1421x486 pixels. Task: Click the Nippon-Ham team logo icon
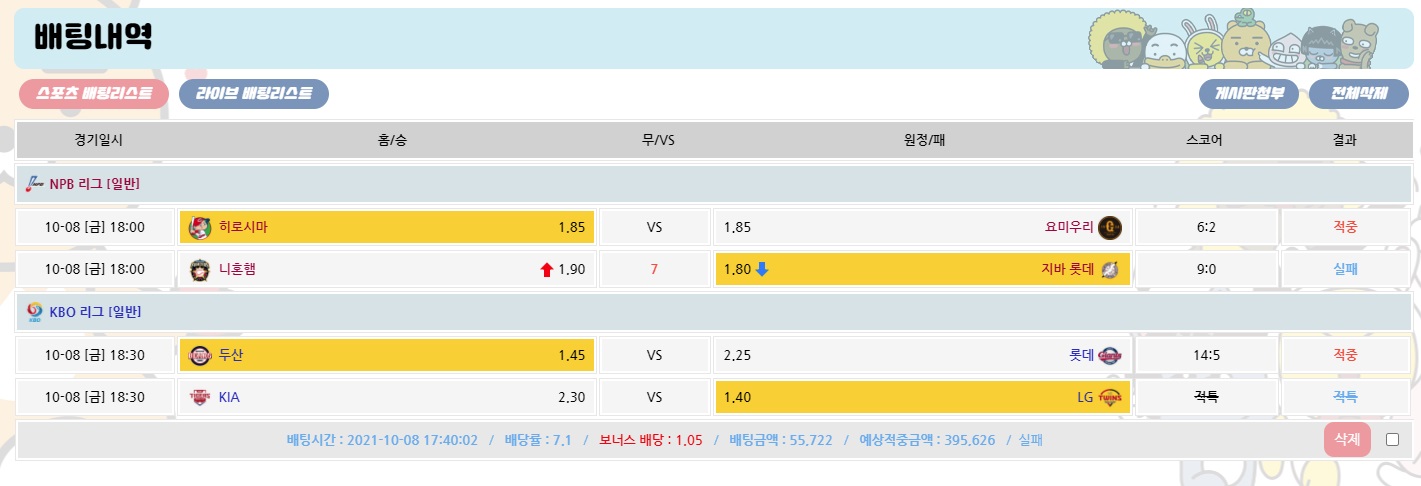(200, 268)
